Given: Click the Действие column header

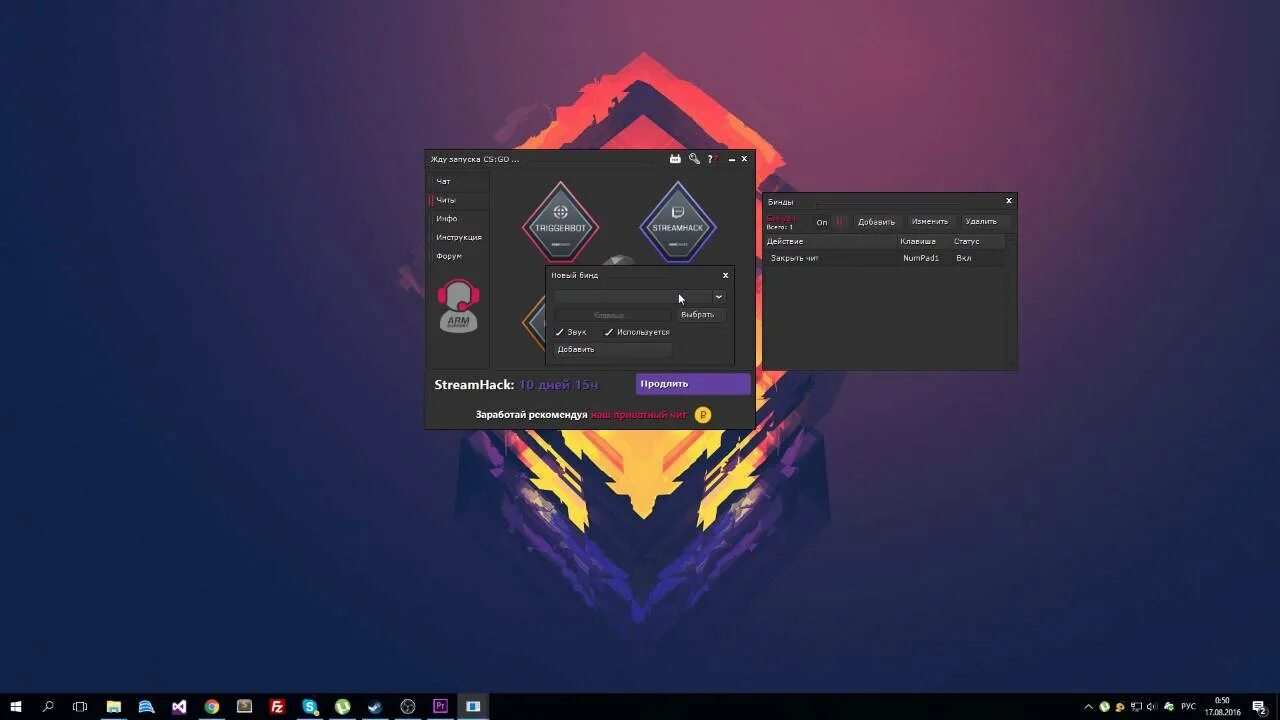Looking at the screenshot, I should pos(831,241).
